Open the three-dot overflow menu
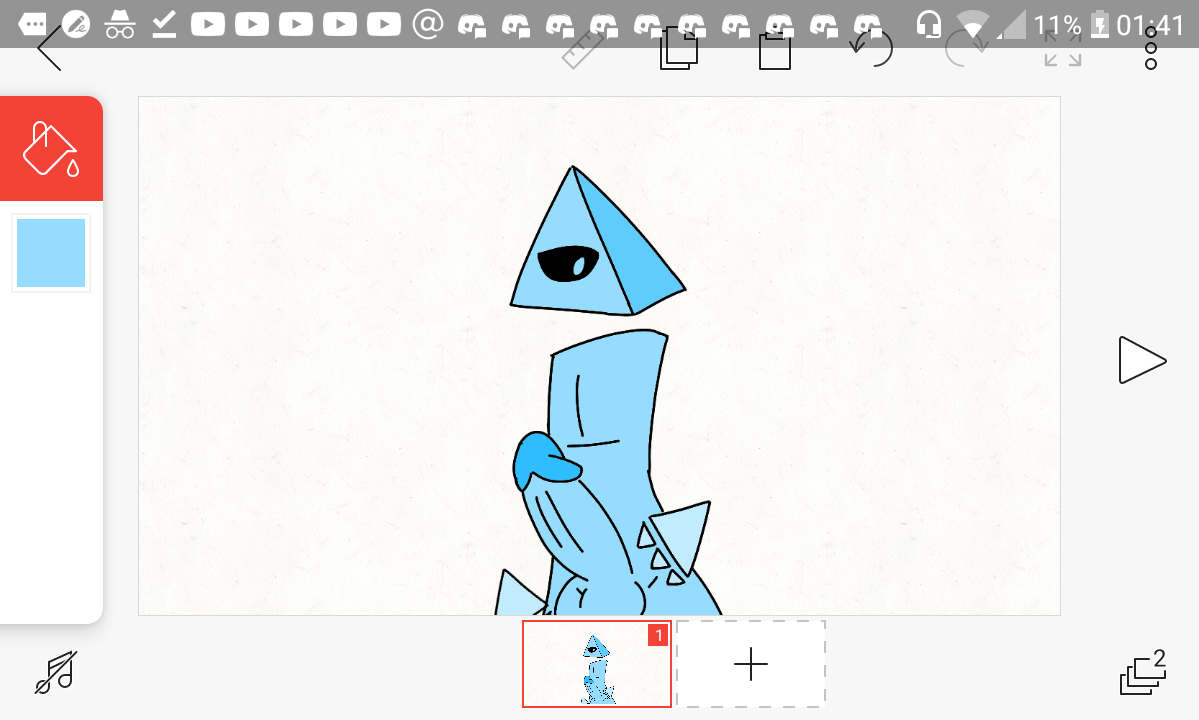Image resolution: width=1199 pixels, height=720 pixels. pos(1151,49)
